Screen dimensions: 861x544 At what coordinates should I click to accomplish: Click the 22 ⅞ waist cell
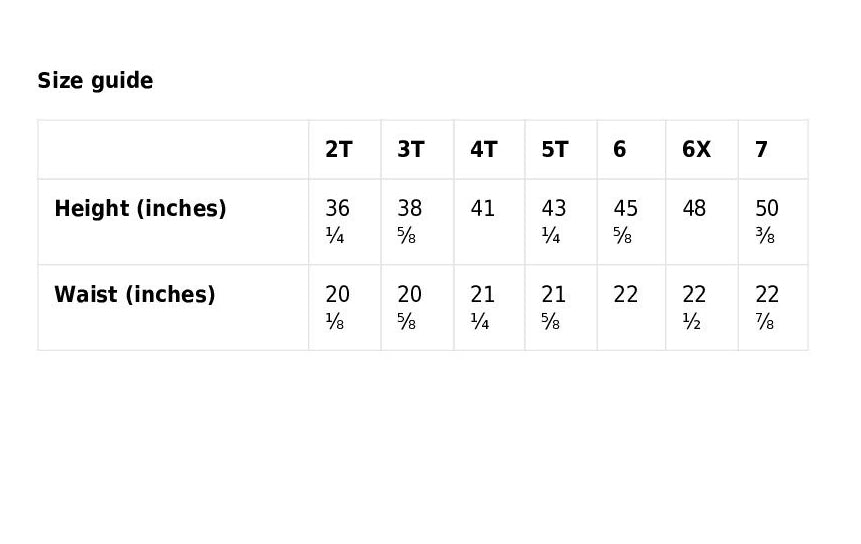tap(767, 307)
